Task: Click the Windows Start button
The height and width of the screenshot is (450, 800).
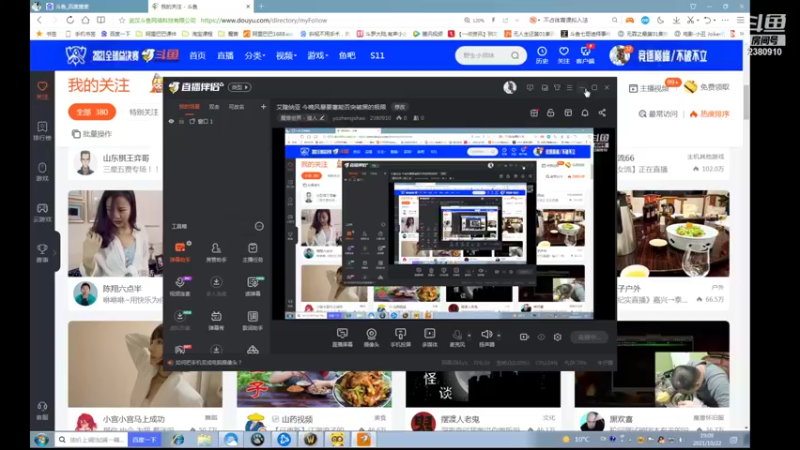Action: pyautogui.click(x=41, y=439)
